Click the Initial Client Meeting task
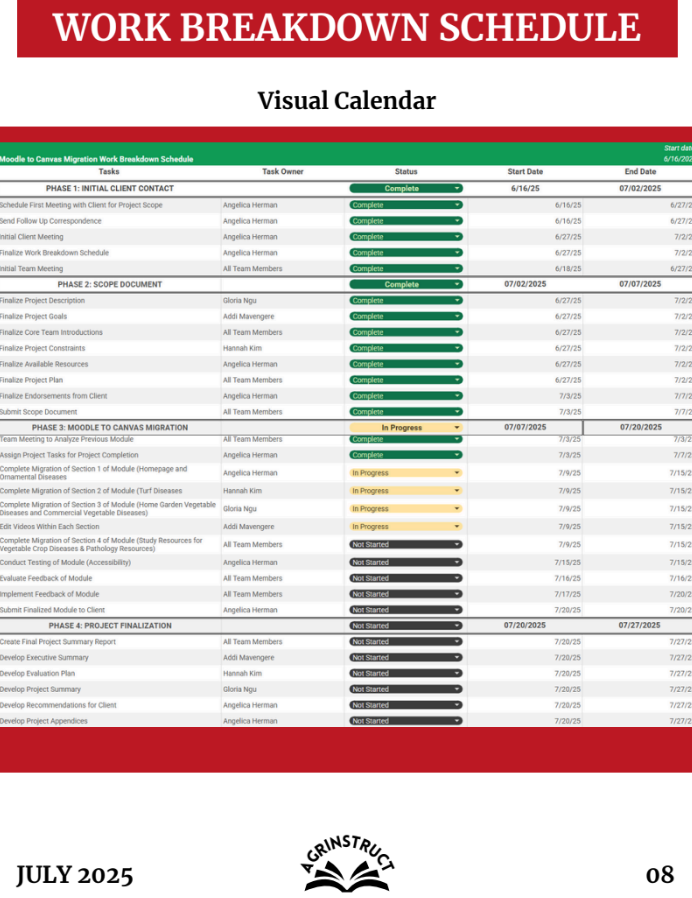 click(32, 237)
